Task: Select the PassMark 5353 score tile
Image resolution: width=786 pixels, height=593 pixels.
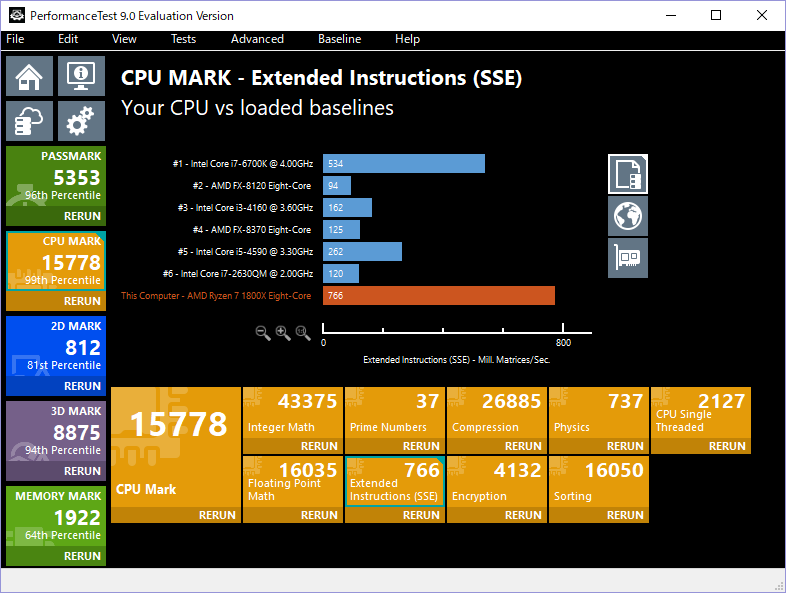Action: pyautogui.click(x=56, y=176)
